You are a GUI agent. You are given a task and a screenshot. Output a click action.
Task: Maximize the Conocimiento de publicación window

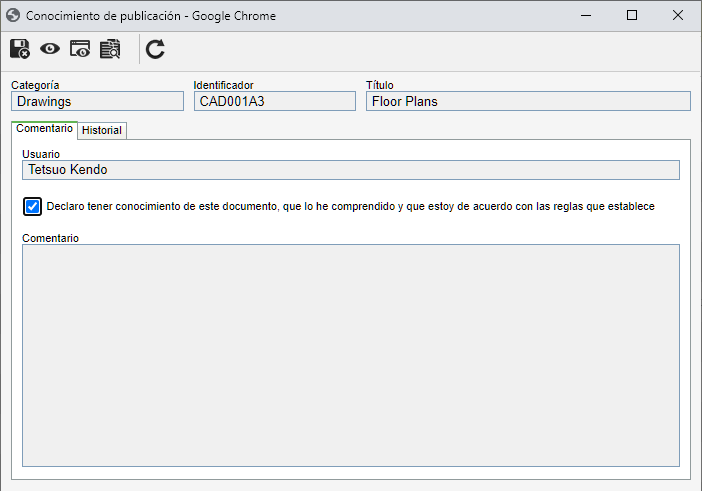pos(632,16)
